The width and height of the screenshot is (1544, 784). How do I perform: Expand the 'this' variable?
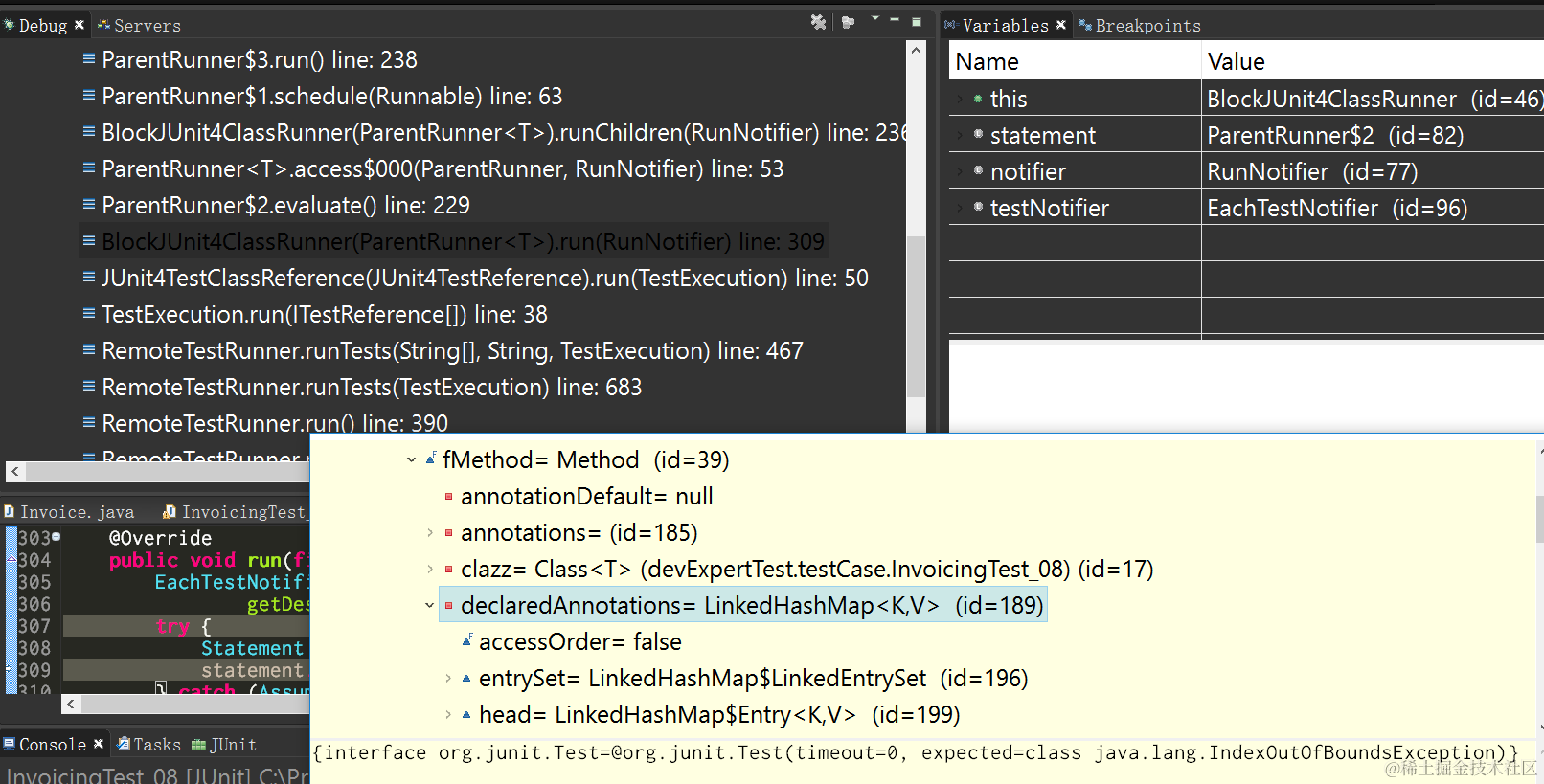(961, 99)
